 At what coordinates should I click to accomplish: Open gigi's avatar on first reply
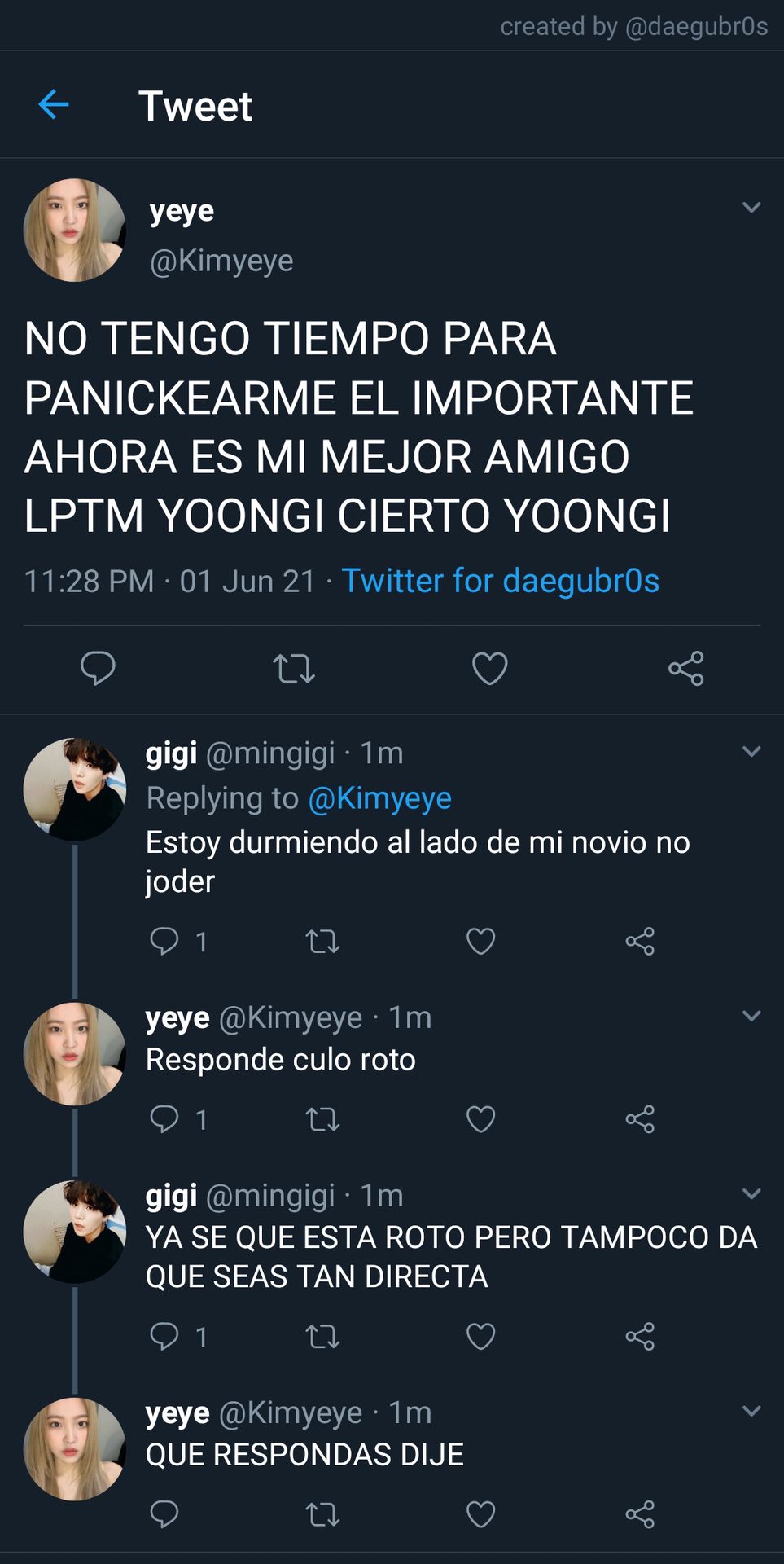point(75,789)
